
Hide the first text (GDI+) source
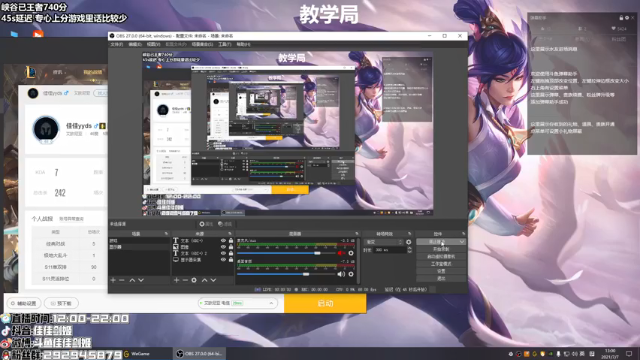click(223, 241)
